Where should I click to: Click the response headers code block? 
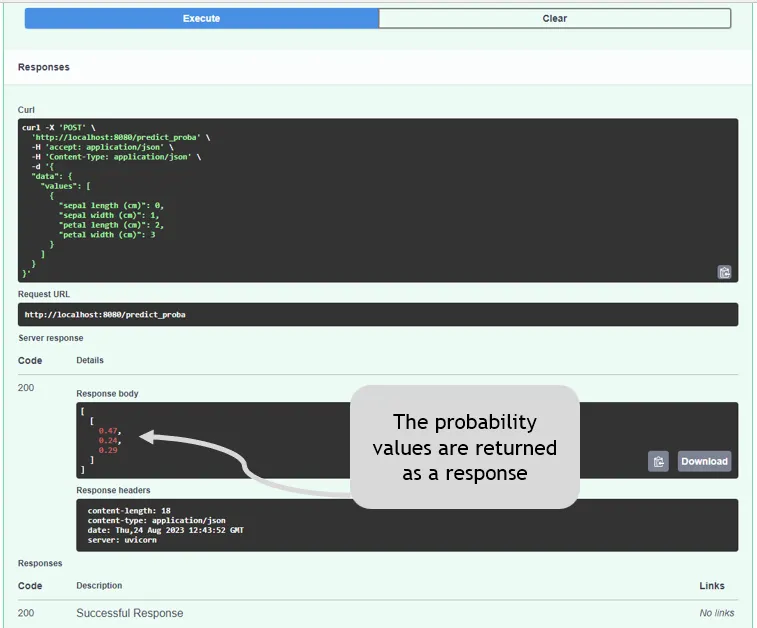click(407, 525)
